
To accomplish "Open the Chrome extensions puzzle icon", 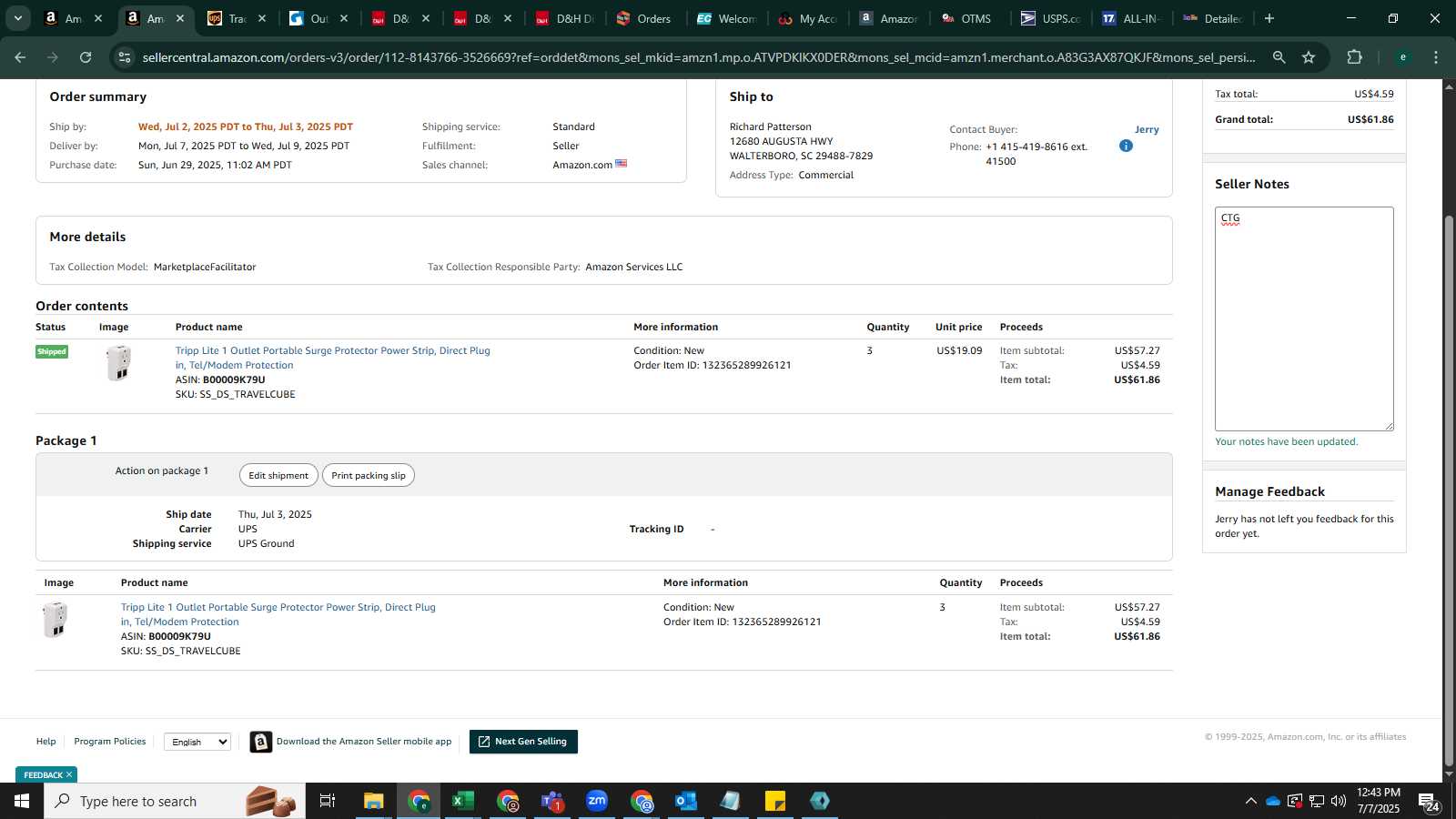I will pyautogui.click(x=1354, y=57).
